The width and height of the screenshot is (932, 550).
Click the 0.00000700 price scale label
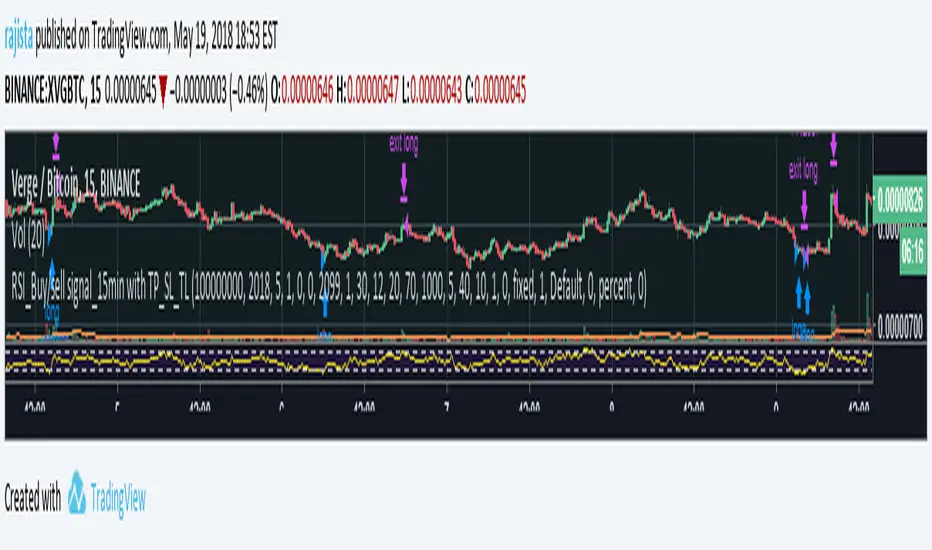(900, 327)
